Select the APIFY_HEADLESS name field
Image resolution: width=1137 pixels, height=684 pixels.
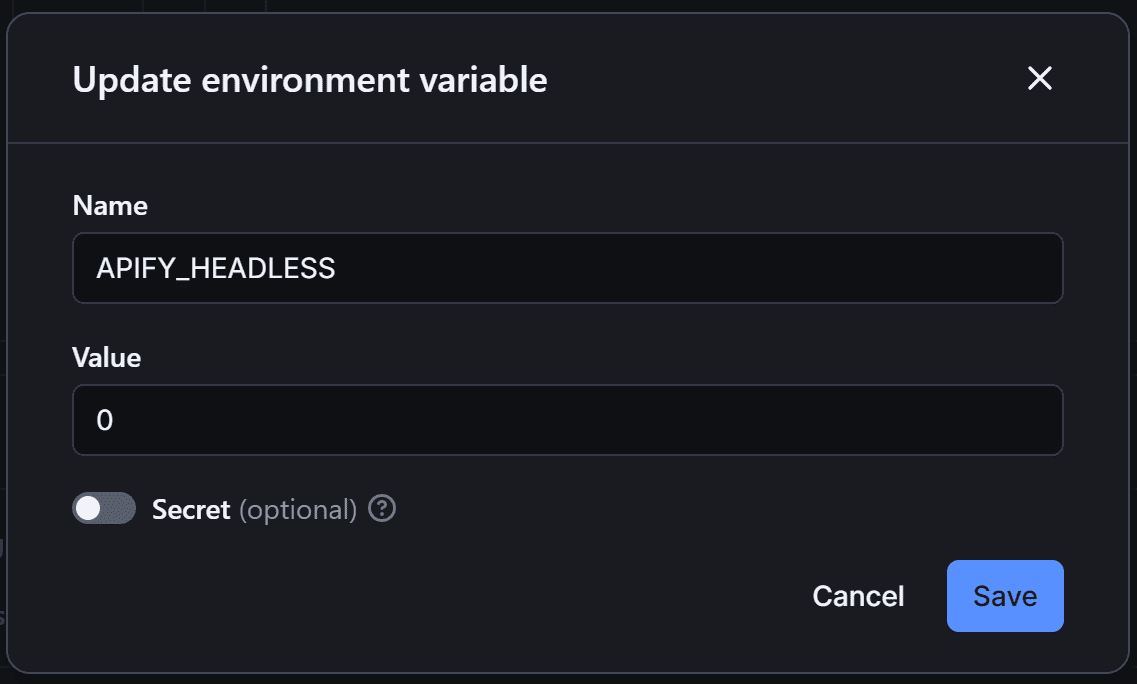pyautogui.click(x=567, y=268)
